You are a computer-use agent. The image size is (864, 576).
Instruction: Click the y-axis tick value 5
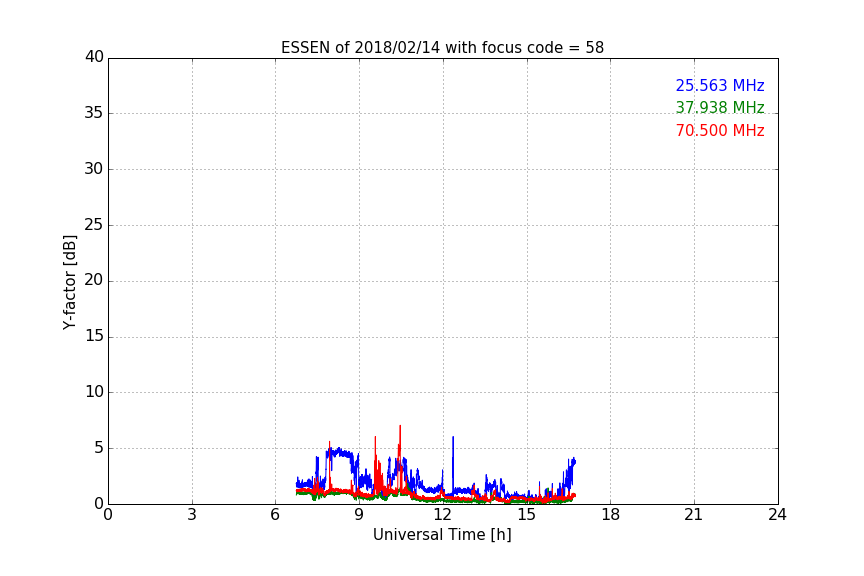99,448
